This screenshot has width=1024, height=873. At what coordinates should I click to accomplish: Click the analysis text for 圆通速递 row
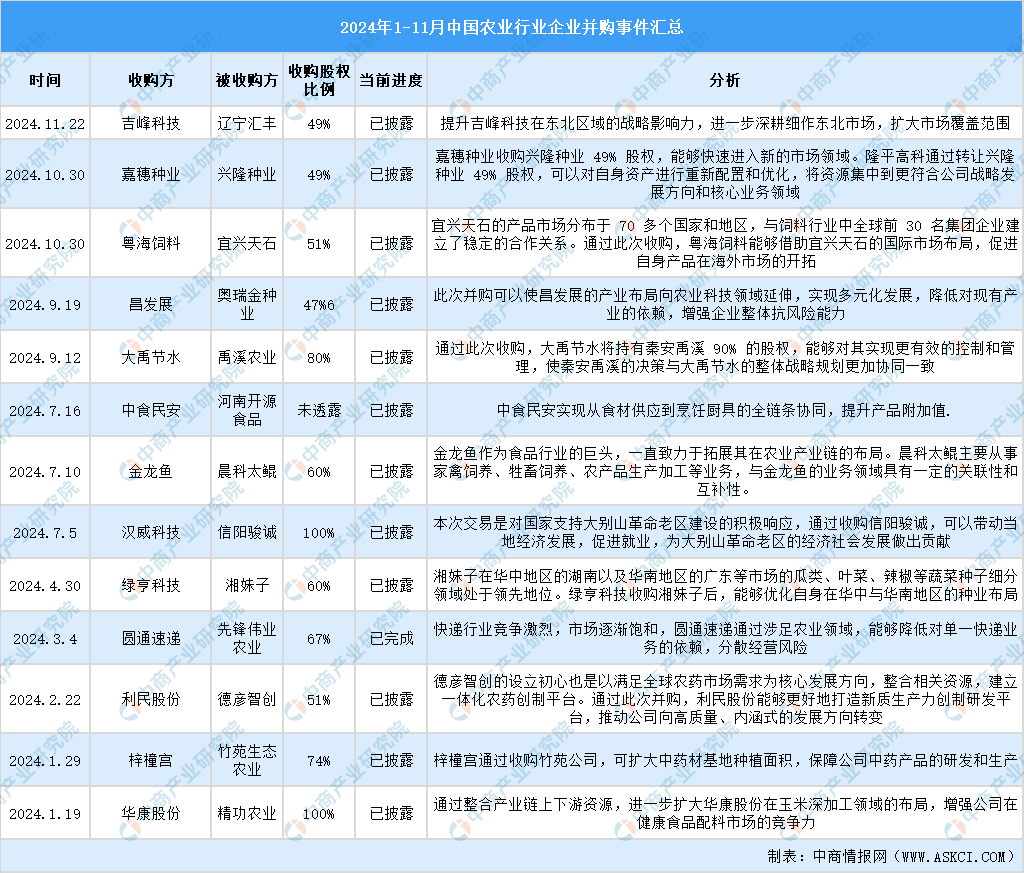(x=725, y=638)
